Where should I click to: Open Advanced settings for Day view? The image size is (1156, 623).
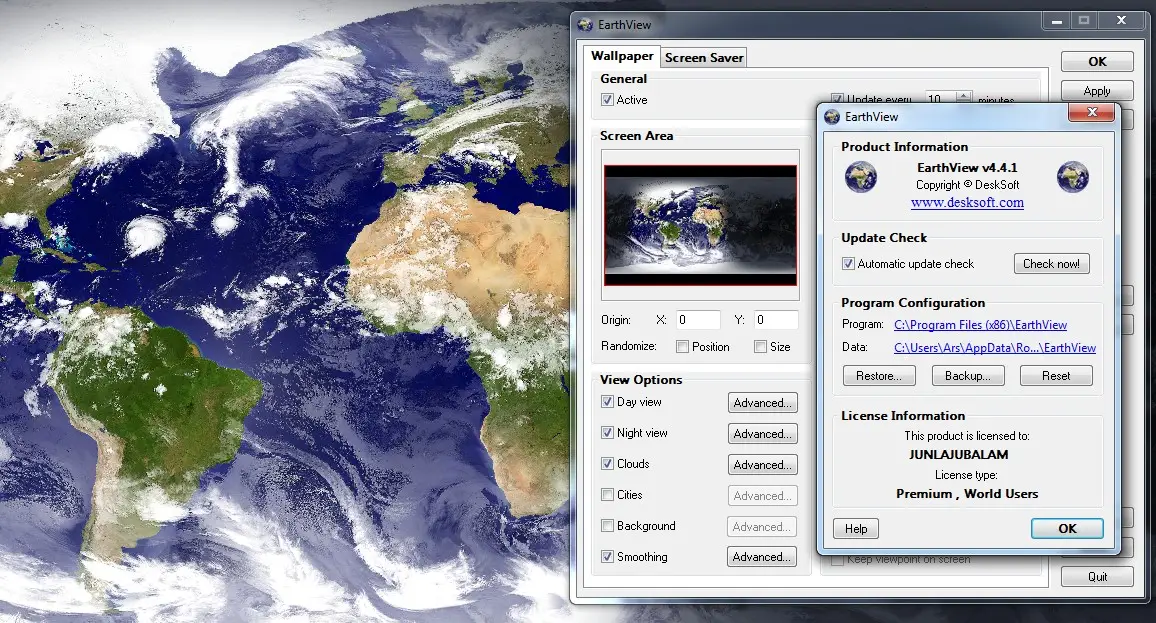762,403
